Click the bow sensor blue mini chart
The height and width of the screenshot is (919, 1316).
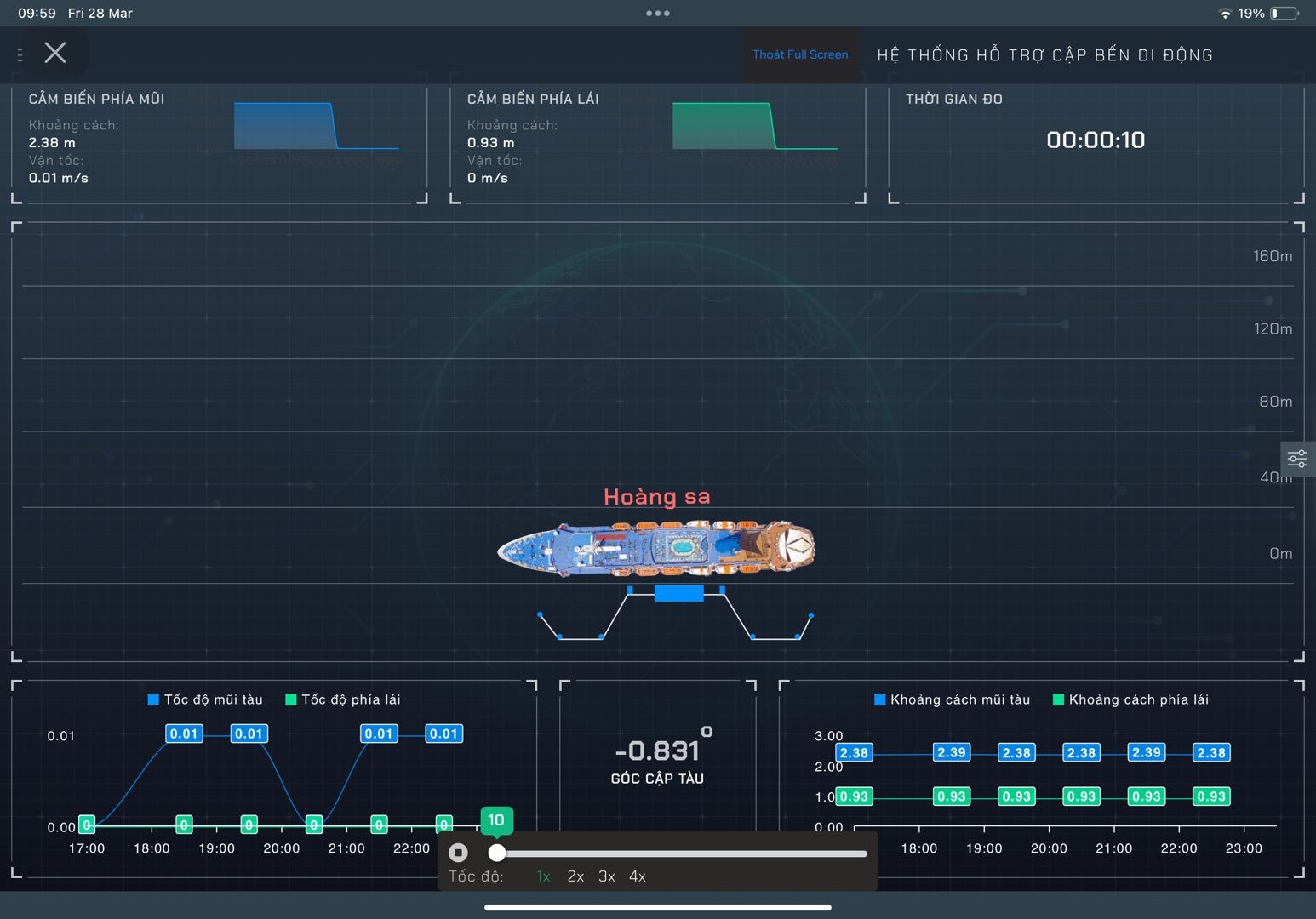pyautogui.click(x=316, y=127)
